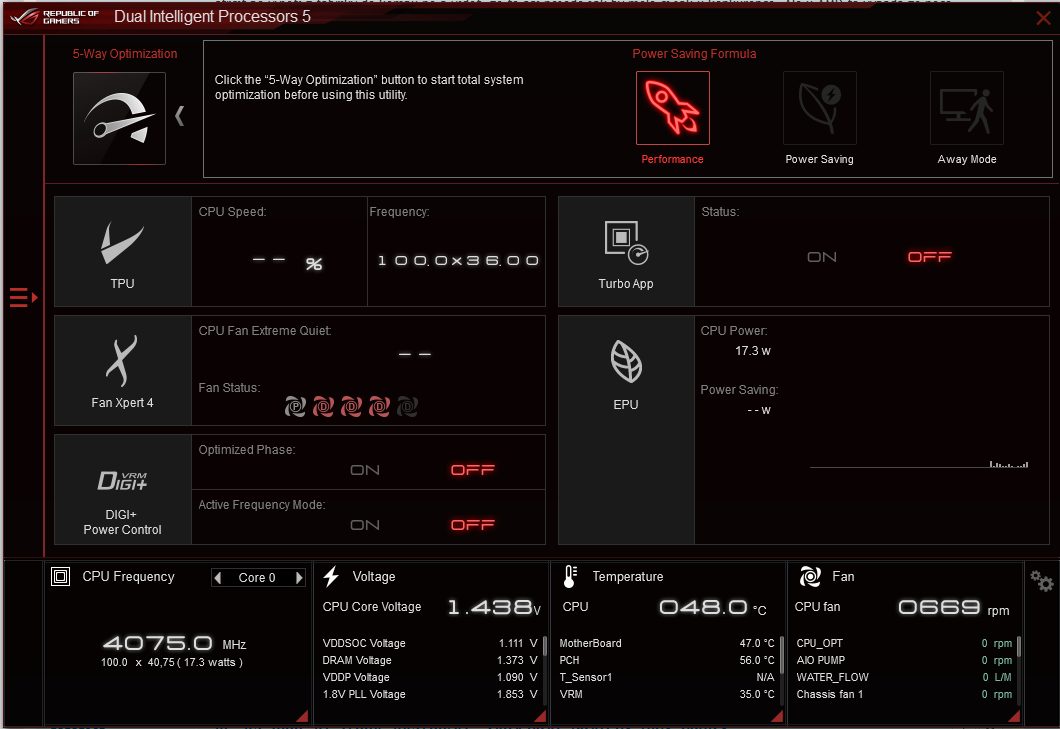Image resolution: width=1060 pixels, height=729 pixels.
Task: Select next core with right arrow
Action: [298, 578]
